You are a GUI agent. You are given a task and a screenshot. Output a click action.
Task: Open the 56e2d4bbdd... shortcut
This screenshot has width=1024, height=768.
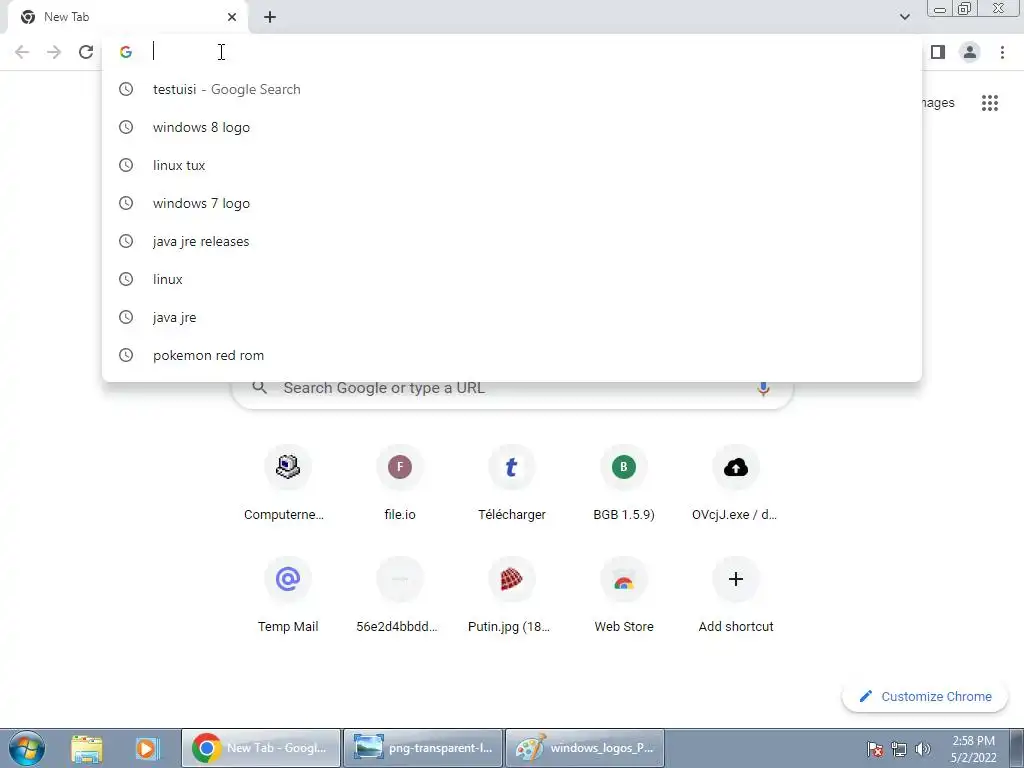pyautogui.click(x=400, y=596)
